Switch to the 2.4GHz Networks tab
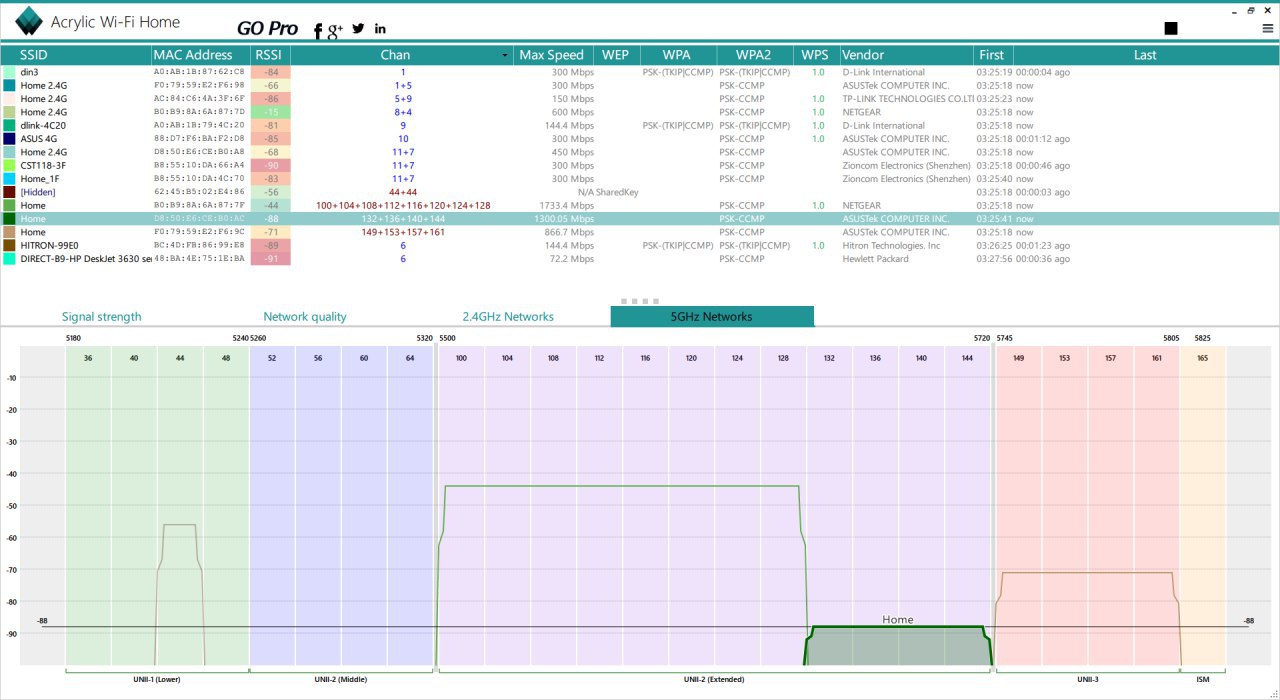This screenshot has height=700, width=1280. [507, 317]
